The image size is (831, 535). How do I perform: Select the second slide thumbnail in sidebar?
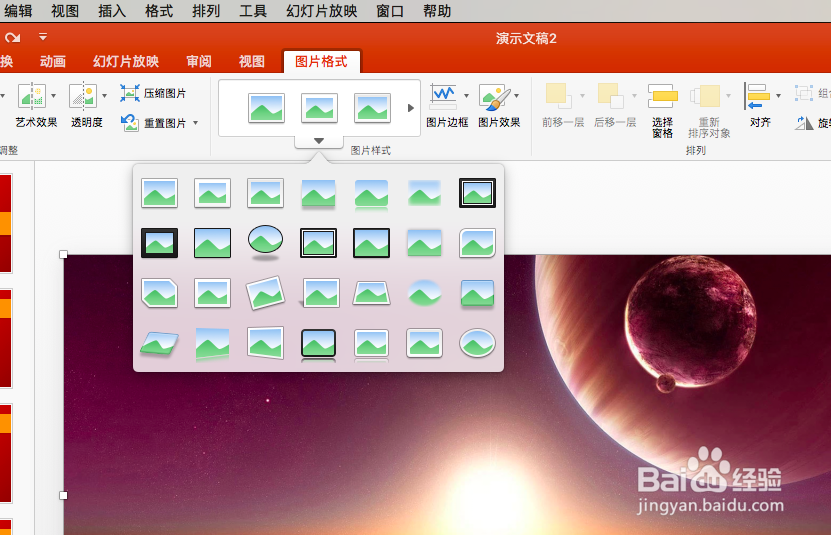pos(5,338)
